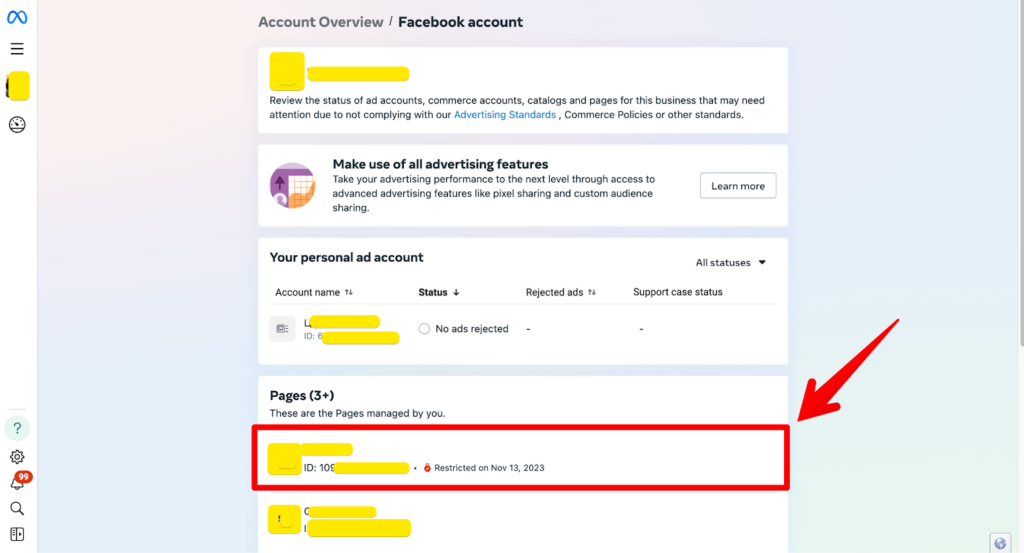Open the Advertising Standards link

pos(505,115)
